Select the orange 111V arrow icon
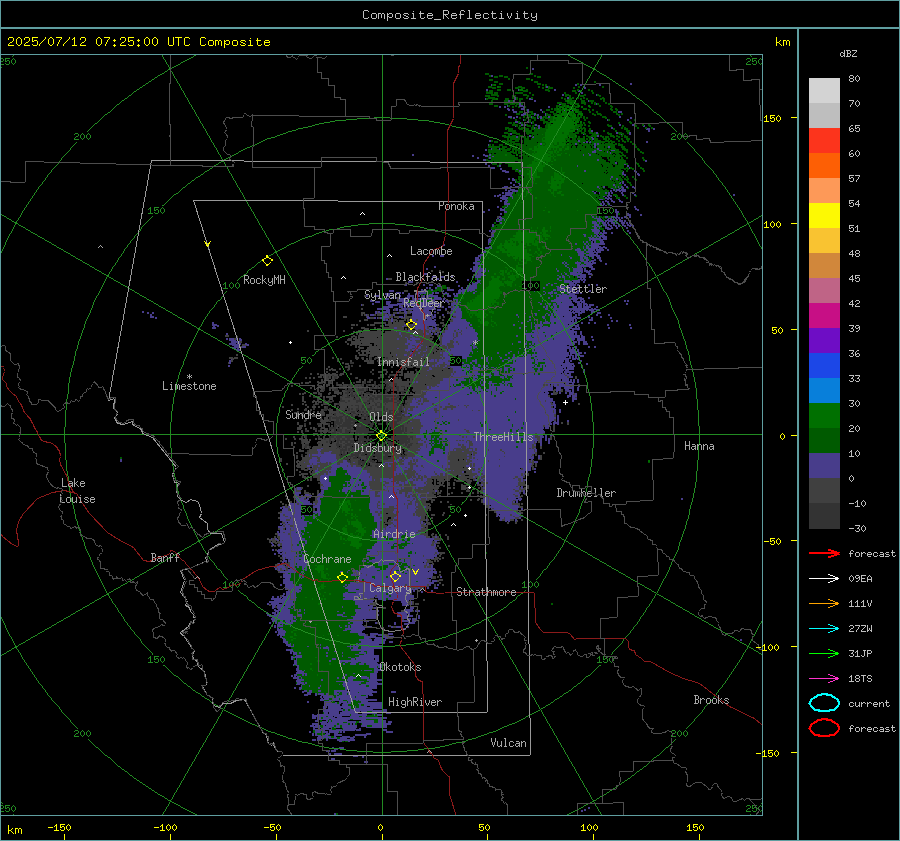This screenshot has height=841, width=900. pos(824,603)
